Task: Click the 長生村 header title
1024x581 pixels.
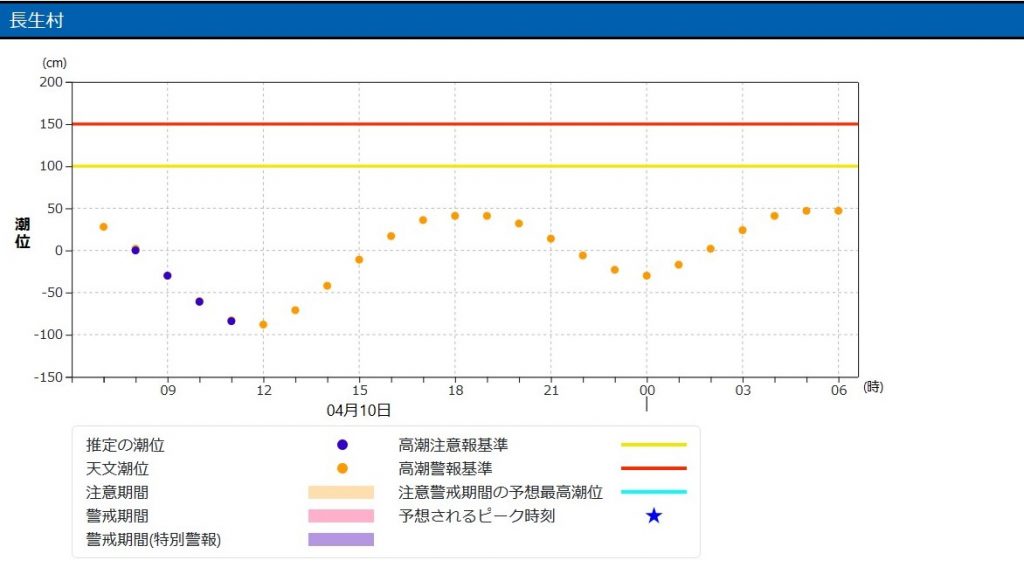Action: click(36, 20)
